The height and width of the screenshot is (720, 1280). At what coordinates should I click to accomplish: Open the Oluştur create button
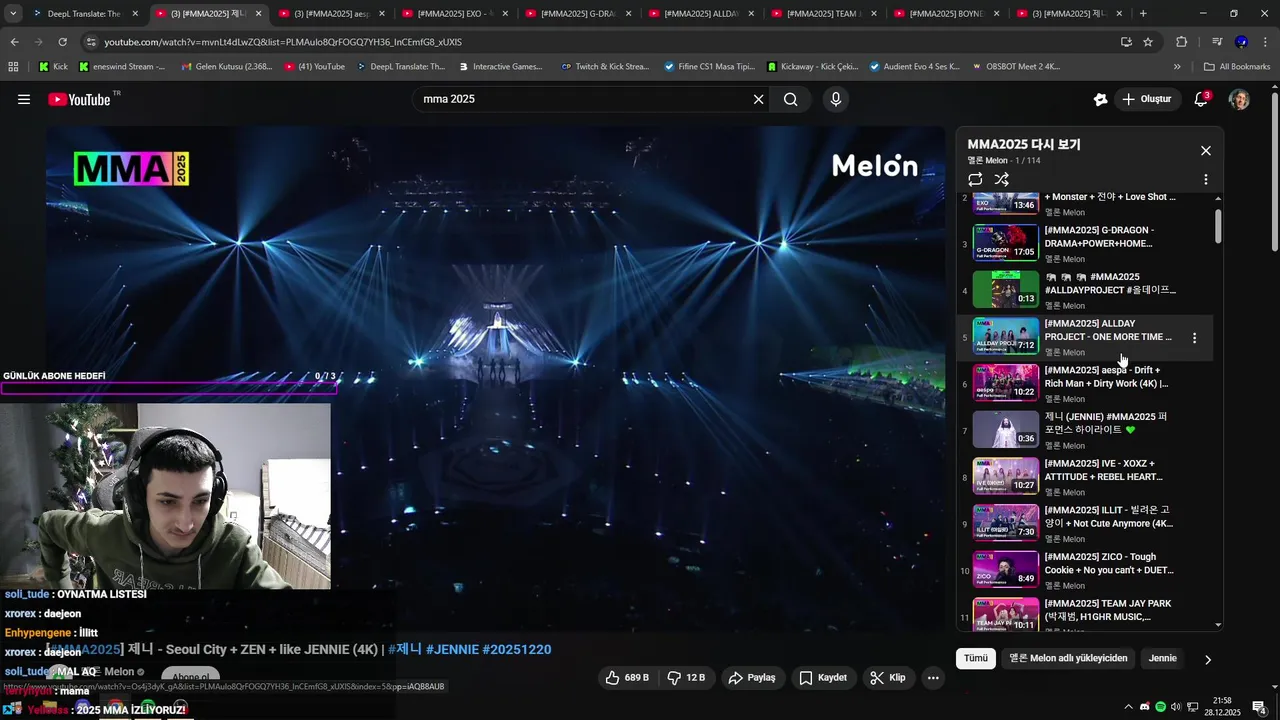coord(1147,99)
